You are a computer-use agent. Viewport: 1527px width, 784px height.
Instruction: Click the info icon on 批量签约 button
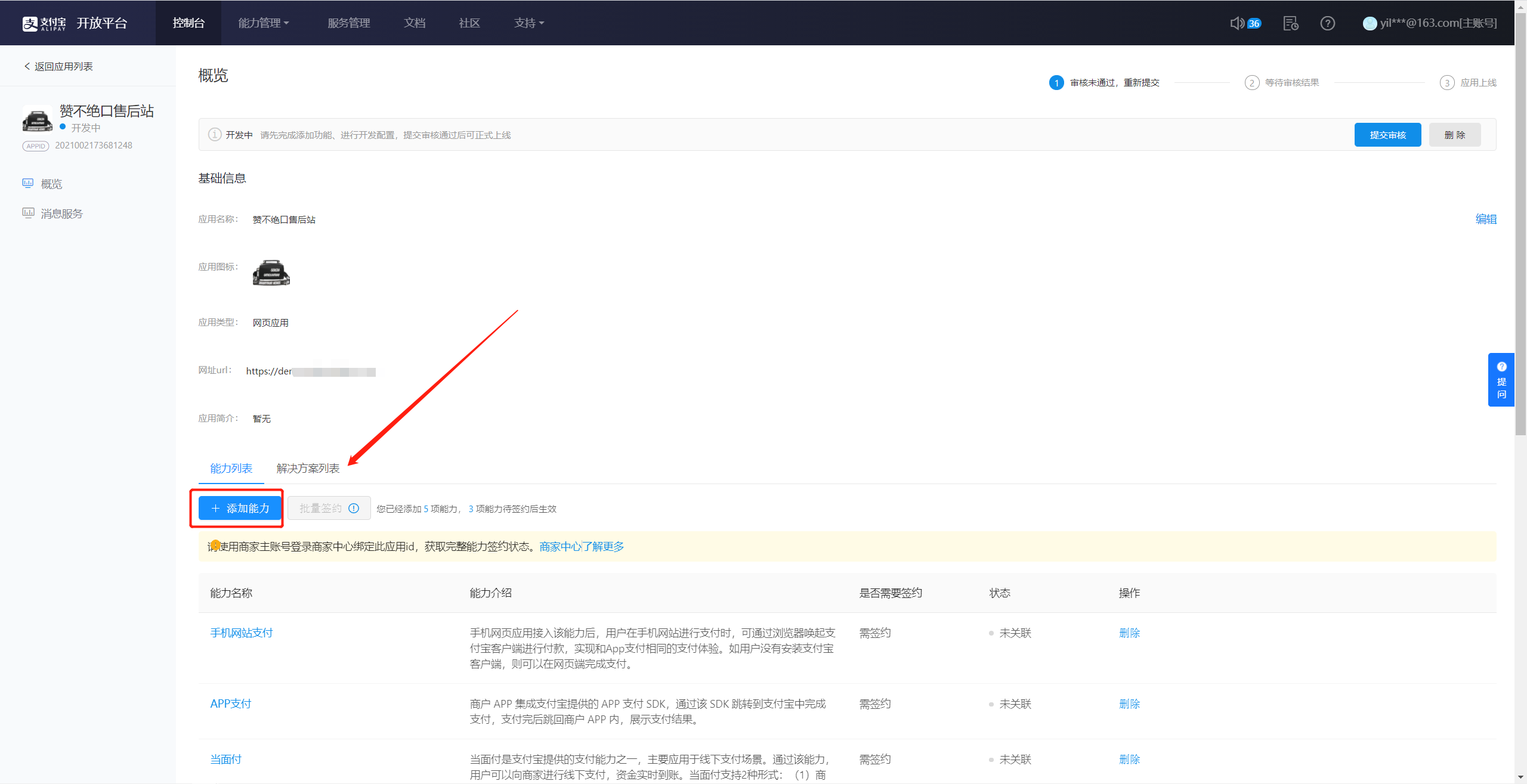(x=354, y=508)
